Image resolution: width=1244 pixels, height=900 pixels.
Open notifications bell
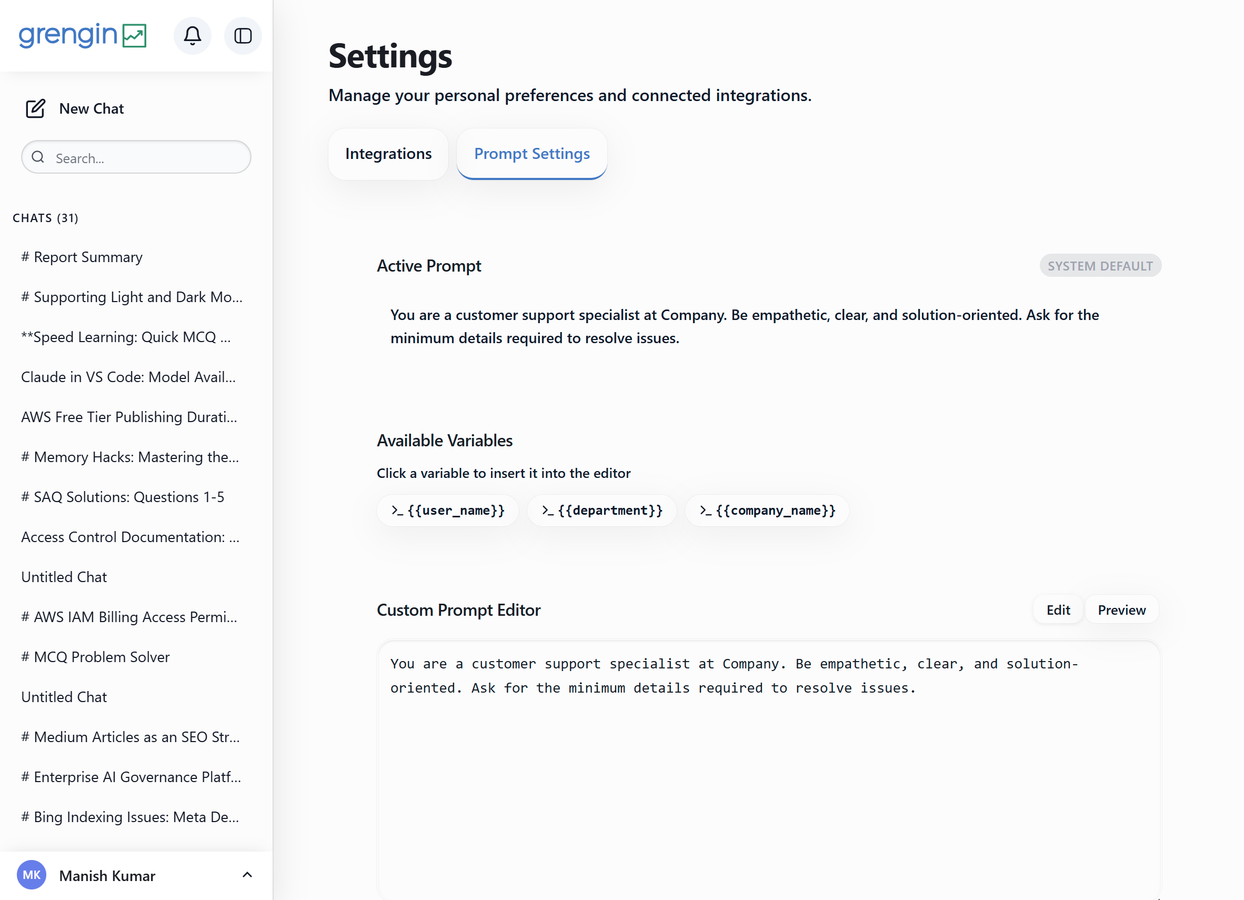pyautogui.click(x=193, y=36)
